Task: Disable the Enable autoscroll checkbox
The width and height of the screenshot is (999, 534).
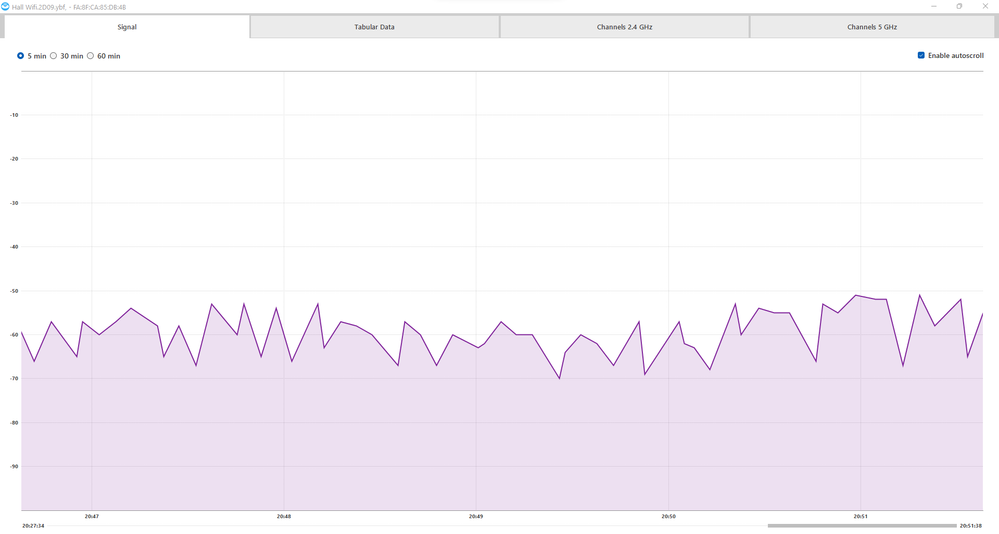Action: click(921, 56)
